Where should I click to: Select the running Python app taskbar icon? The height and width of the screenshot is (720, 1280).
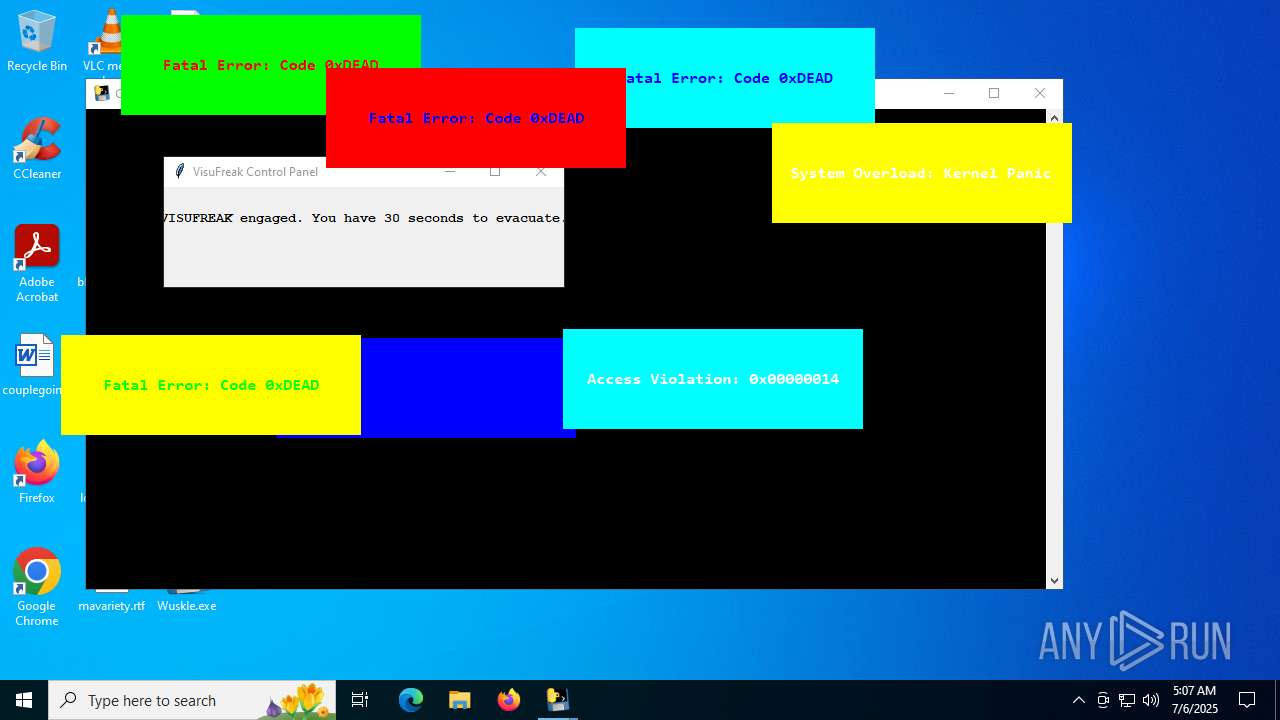[x=557, y=700]
